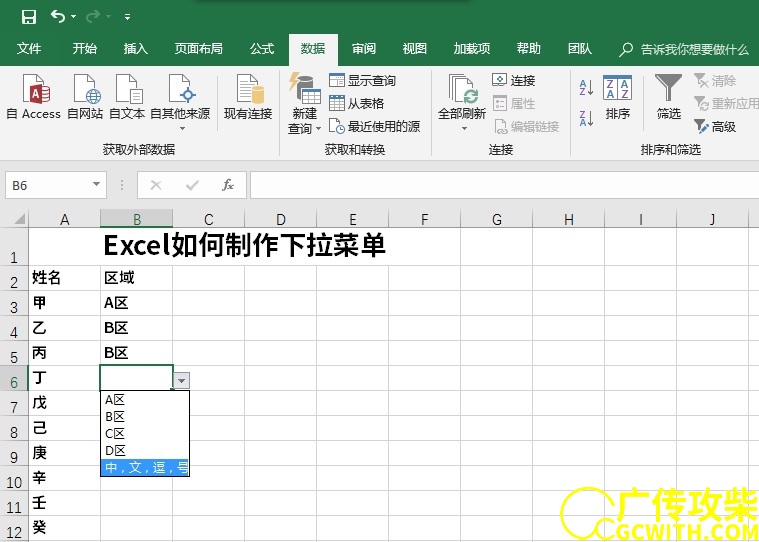Click the sort ascending A to Z icon
Image resolution: width=759 pixels, height=542 pixels.
586,88
